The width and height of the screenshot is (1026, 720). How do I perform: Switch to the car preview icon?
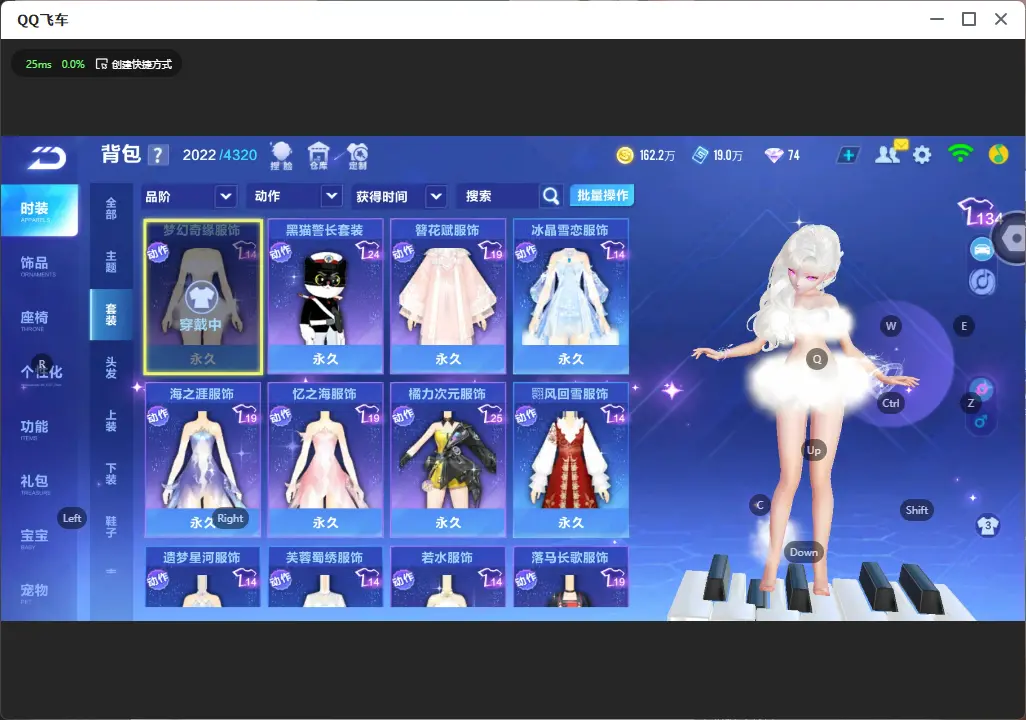[982, 249]
